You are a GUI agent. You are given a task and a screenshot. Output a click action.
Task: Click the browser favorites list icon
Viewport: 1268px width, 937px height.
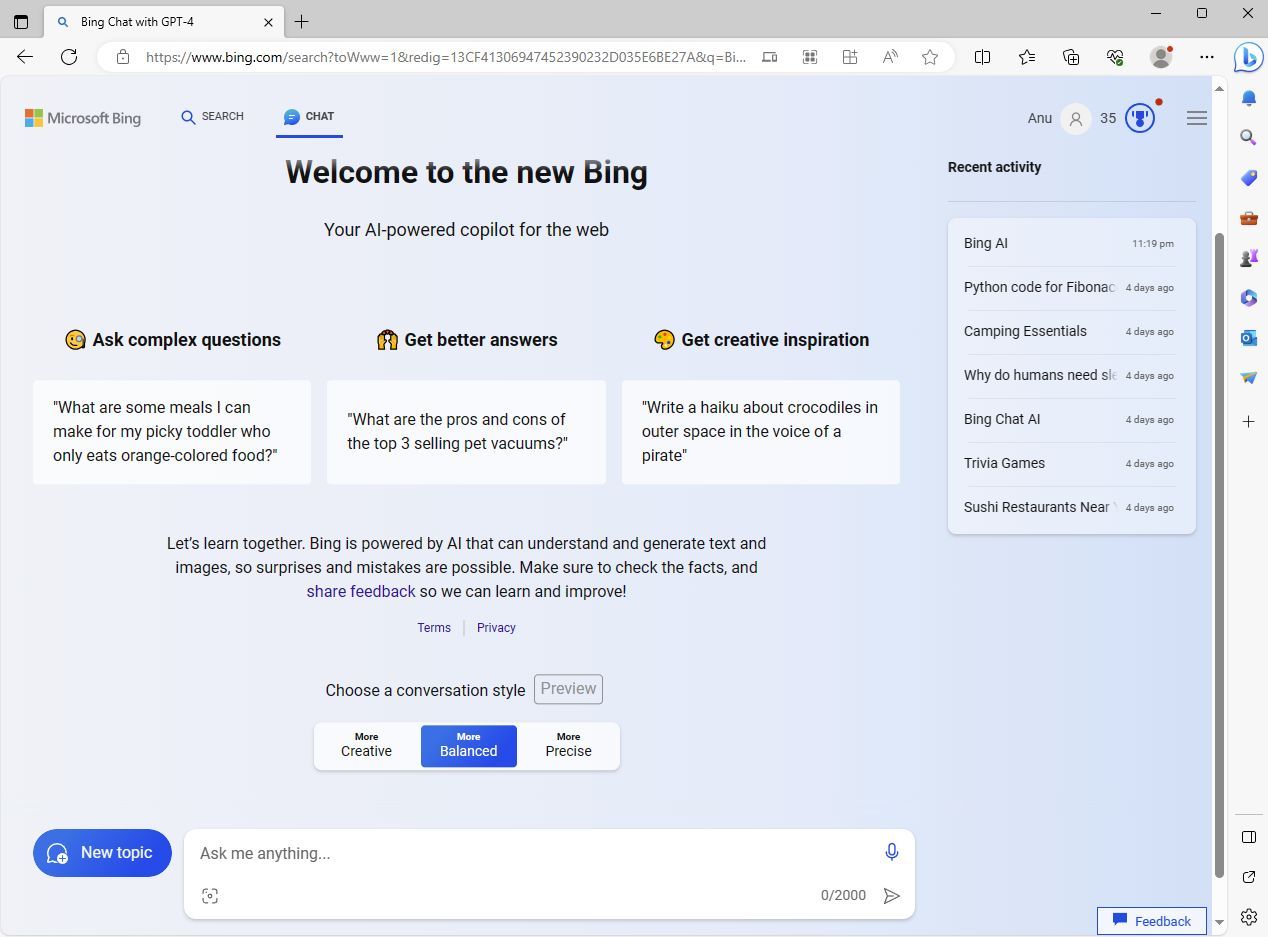[x=1027, y=57]
